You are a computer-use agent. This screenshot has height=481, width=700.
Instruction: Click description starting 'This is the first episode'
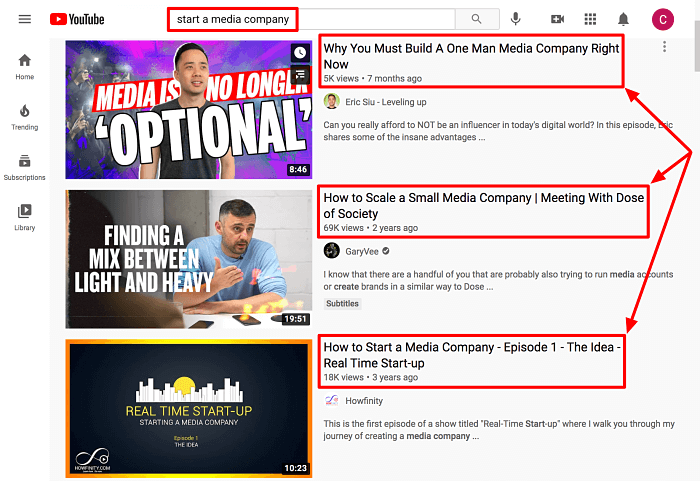point(499,430)
